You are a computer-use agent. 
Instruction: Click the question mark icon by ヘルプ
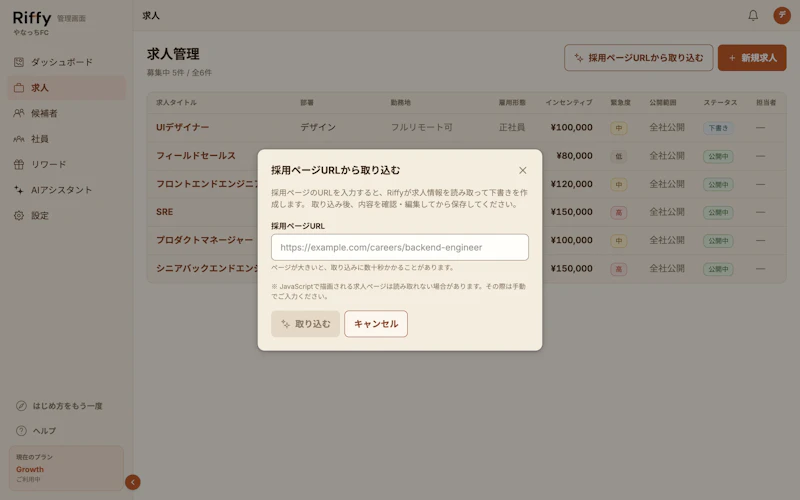[21, 431]
